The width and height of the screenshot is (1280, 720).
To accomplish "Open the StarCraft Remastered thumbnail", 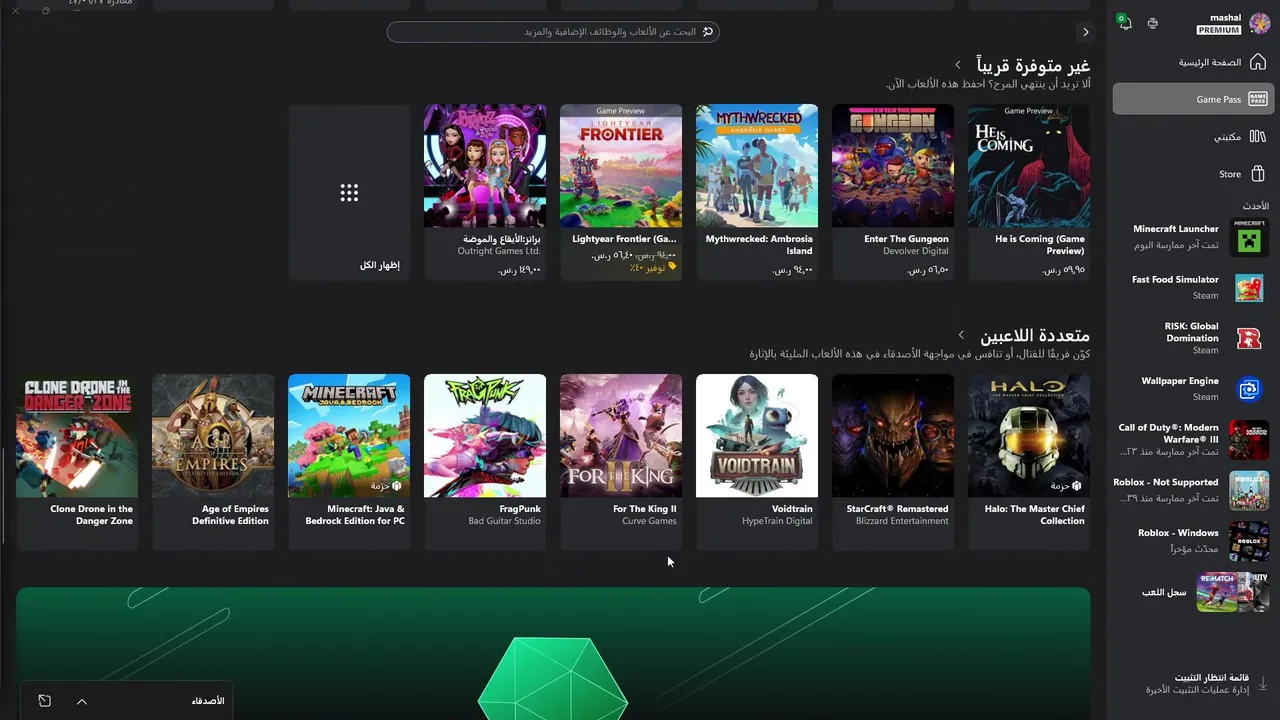I will (893, 436).
